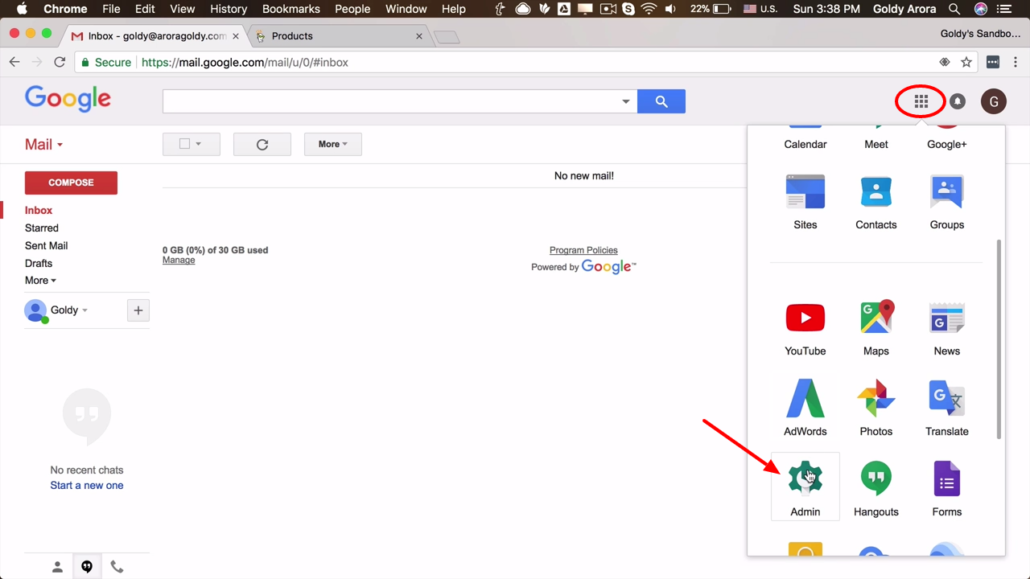Click the Google logo
The height and width of the screenshot is (579, 1030).
[x=68, y=99]
